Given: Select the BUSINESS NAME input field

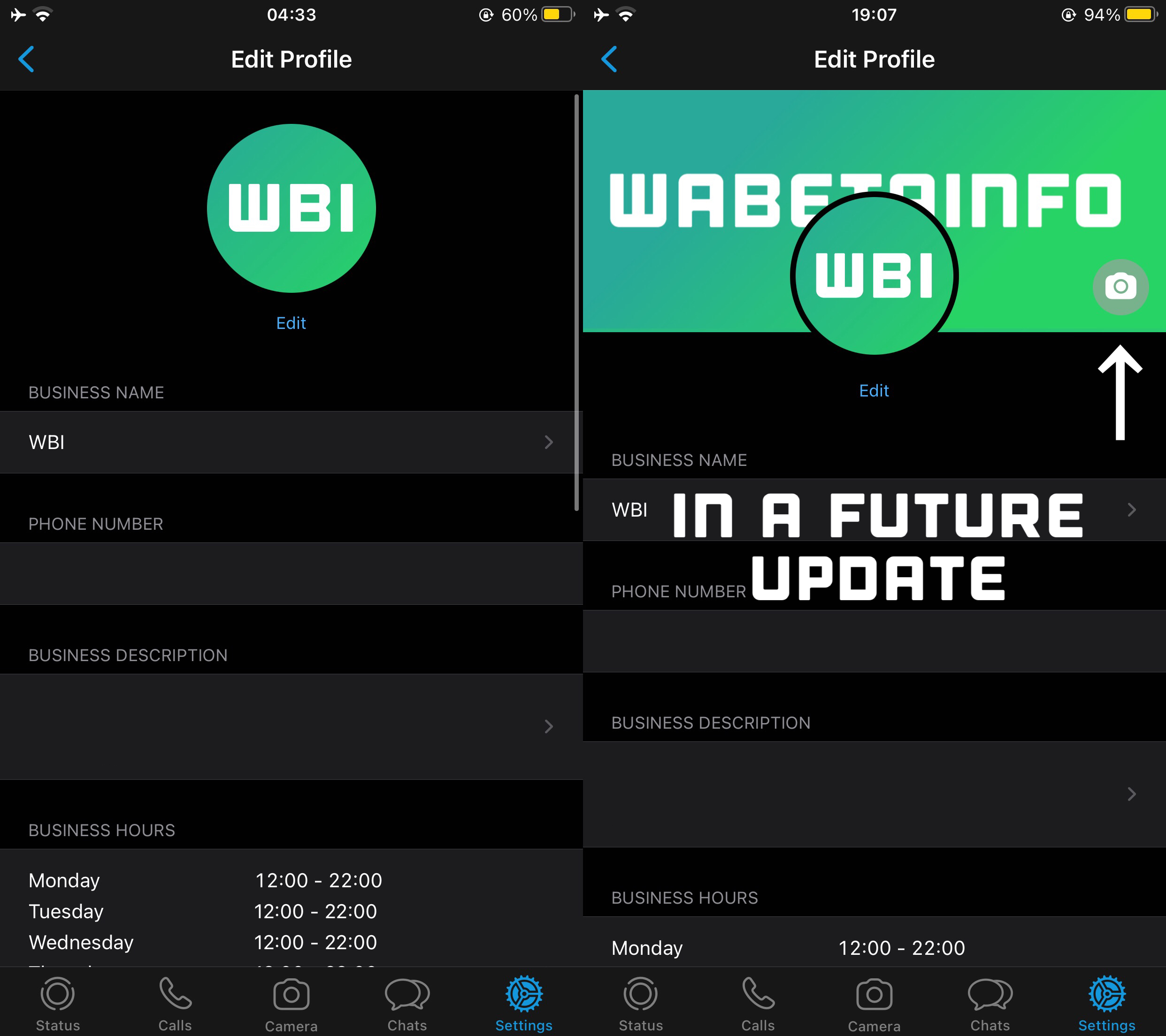Looking at the screenshot, I should coord(291,441).
